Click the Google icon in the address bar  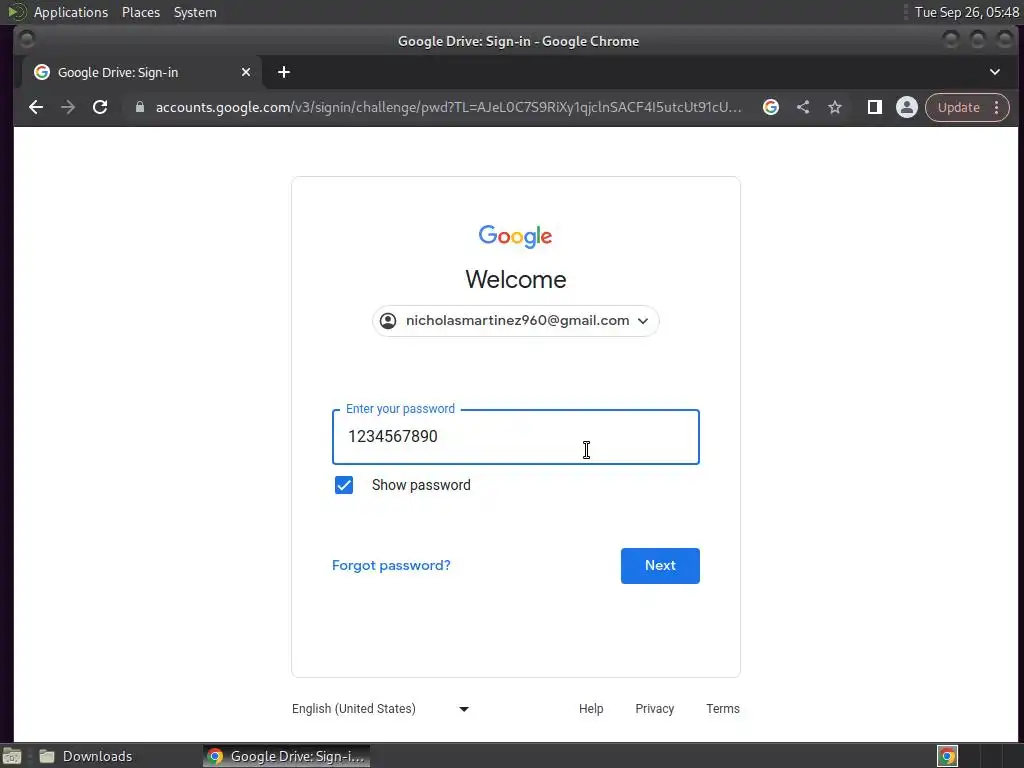(x=771, y=107)
